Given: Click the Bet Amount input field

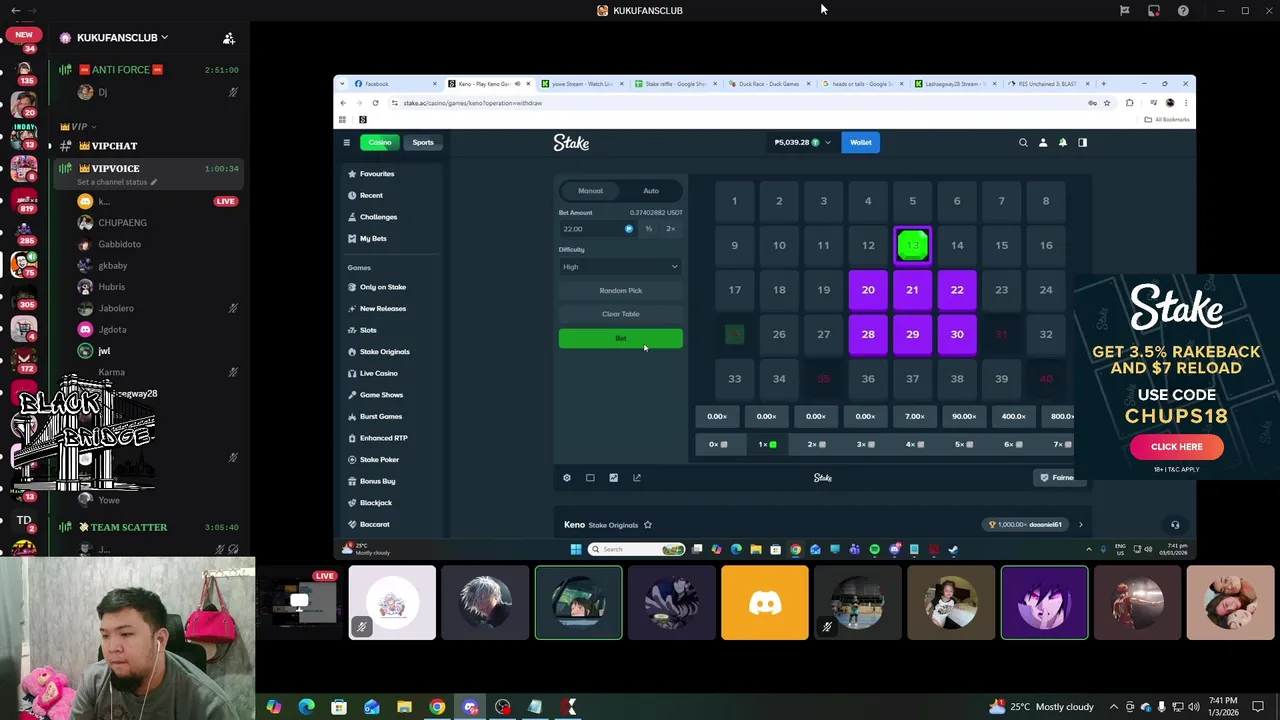Looking at the screenshot, I should 597,229.
